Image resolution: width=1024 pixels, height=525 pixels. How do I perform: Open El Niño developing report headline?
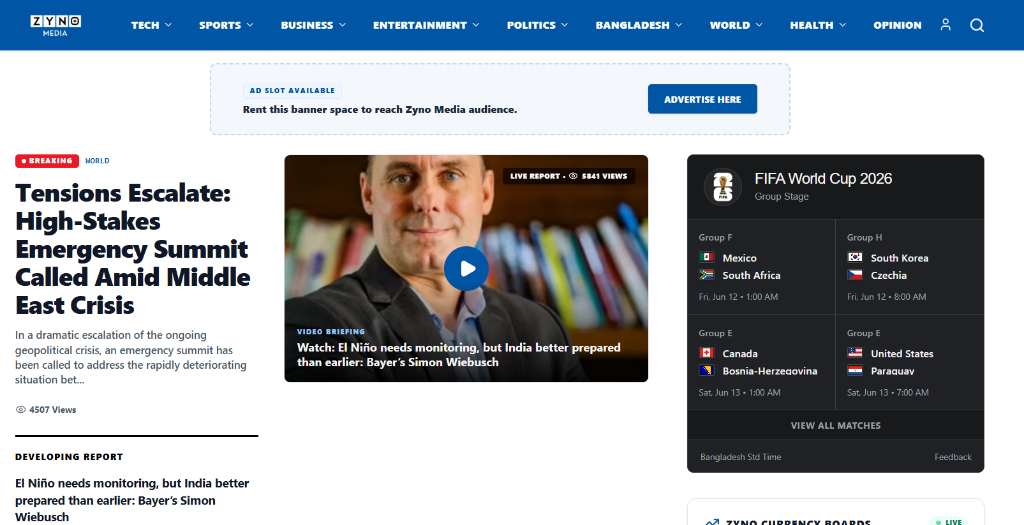click(x=132, y=500)
